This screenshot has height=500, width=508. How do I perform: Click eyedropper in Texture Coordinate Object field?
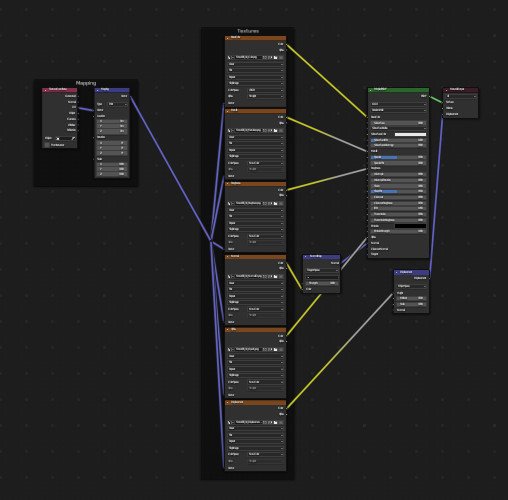(73, 139)
